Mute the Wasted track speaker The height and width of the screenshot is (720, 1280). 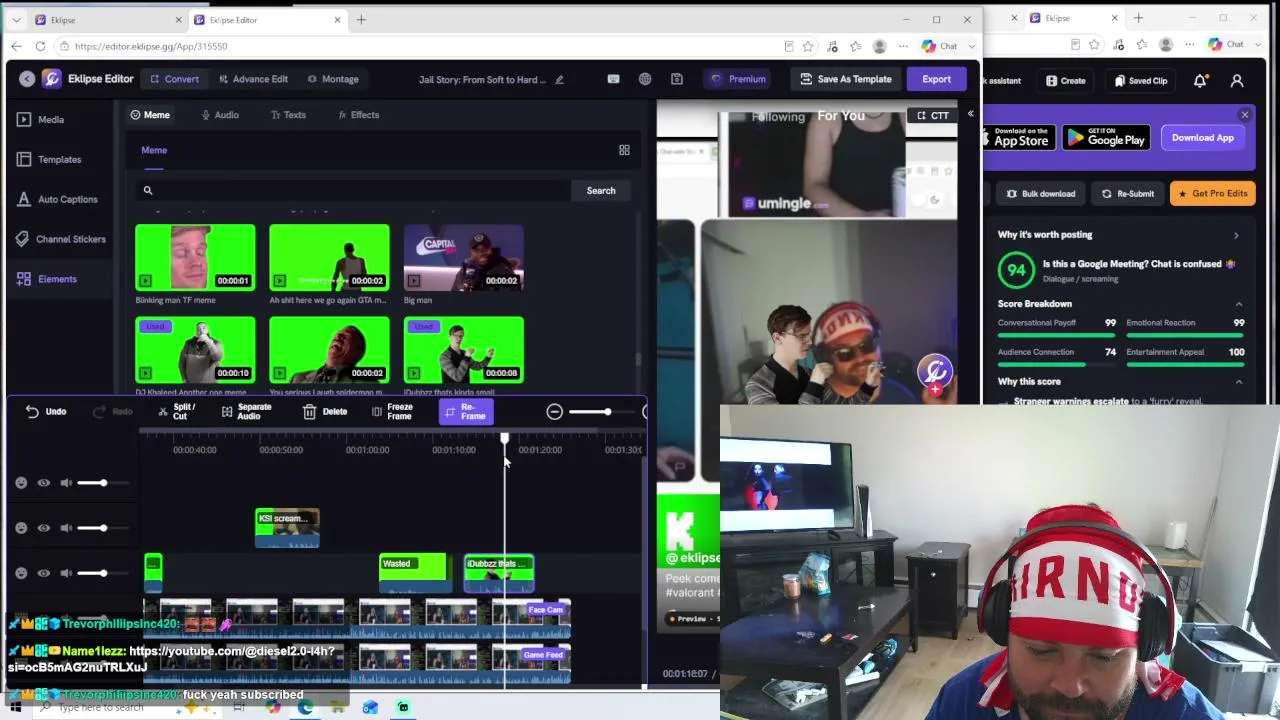click(66, 573)
